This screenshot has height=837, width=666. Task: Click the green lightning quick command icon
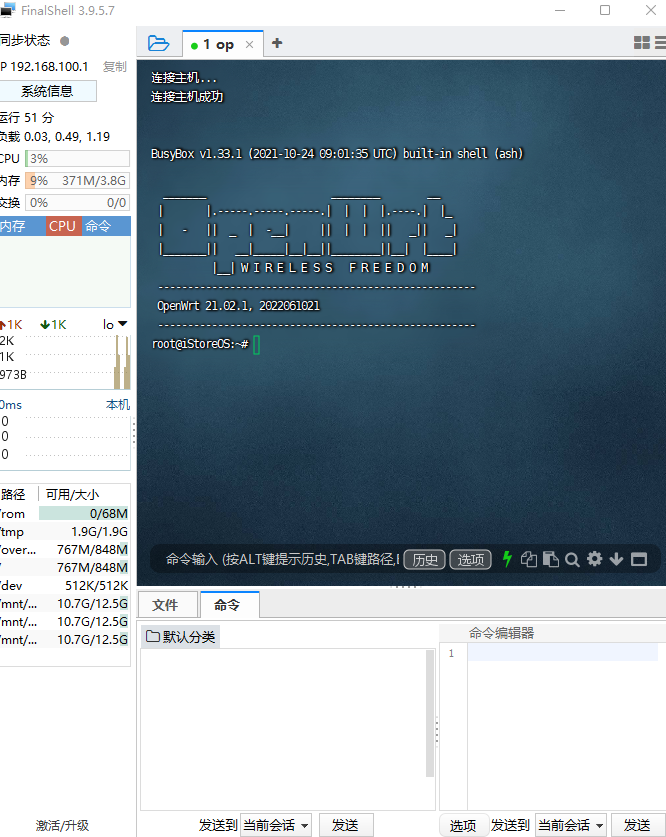point(507,559)
